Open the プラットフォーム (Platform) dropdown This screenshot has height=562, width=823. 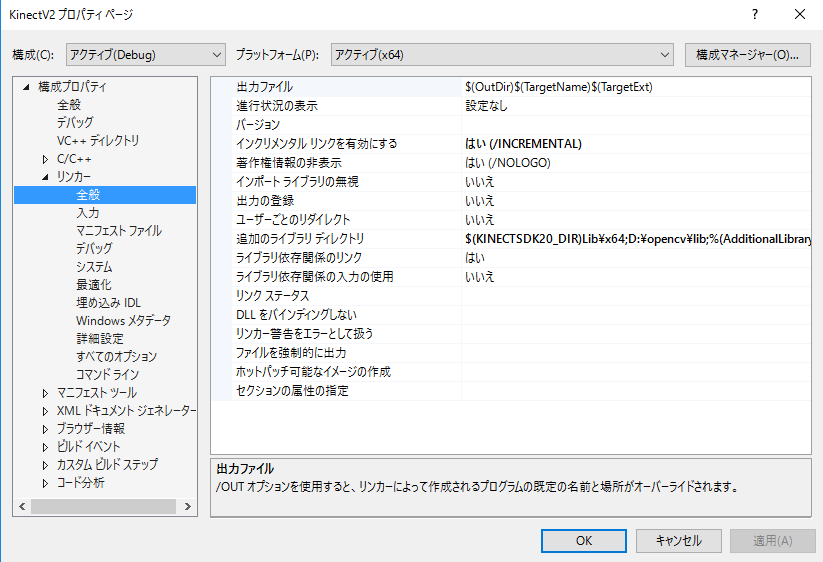[502, 54]
